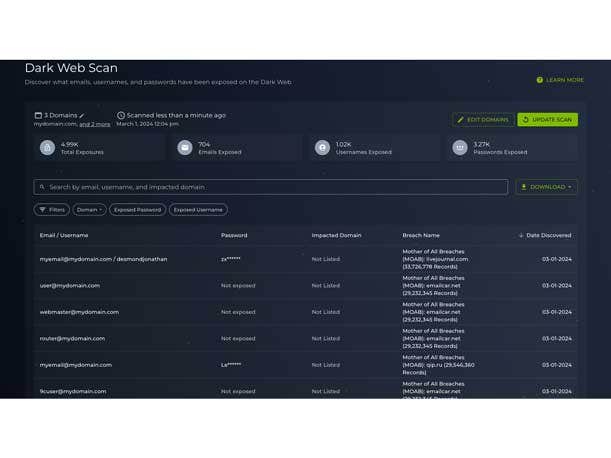
Task: Click the magnifier icon in search bar
Action: point(41,187)
